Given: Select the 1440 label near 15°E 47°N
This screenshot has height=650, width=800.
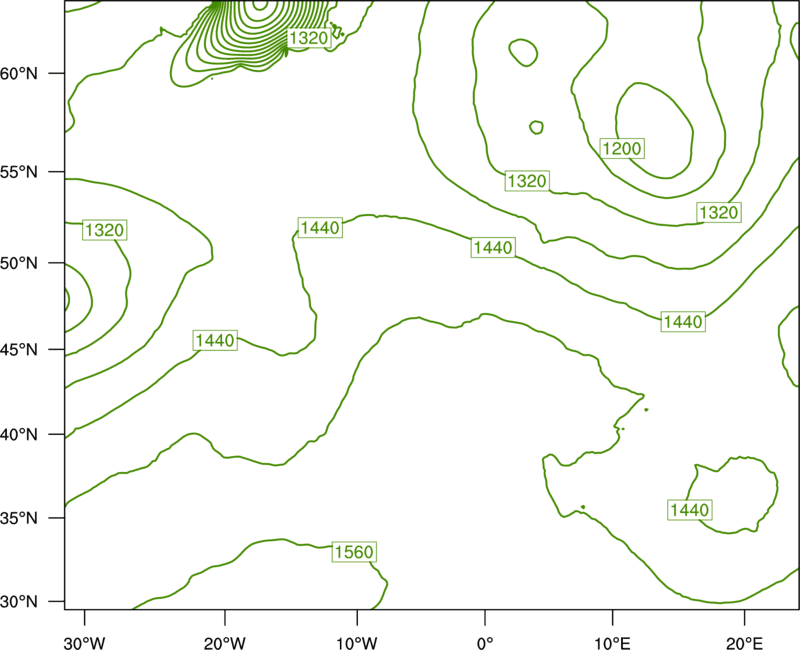Looking at the screenshot, I should click(683, 321).
